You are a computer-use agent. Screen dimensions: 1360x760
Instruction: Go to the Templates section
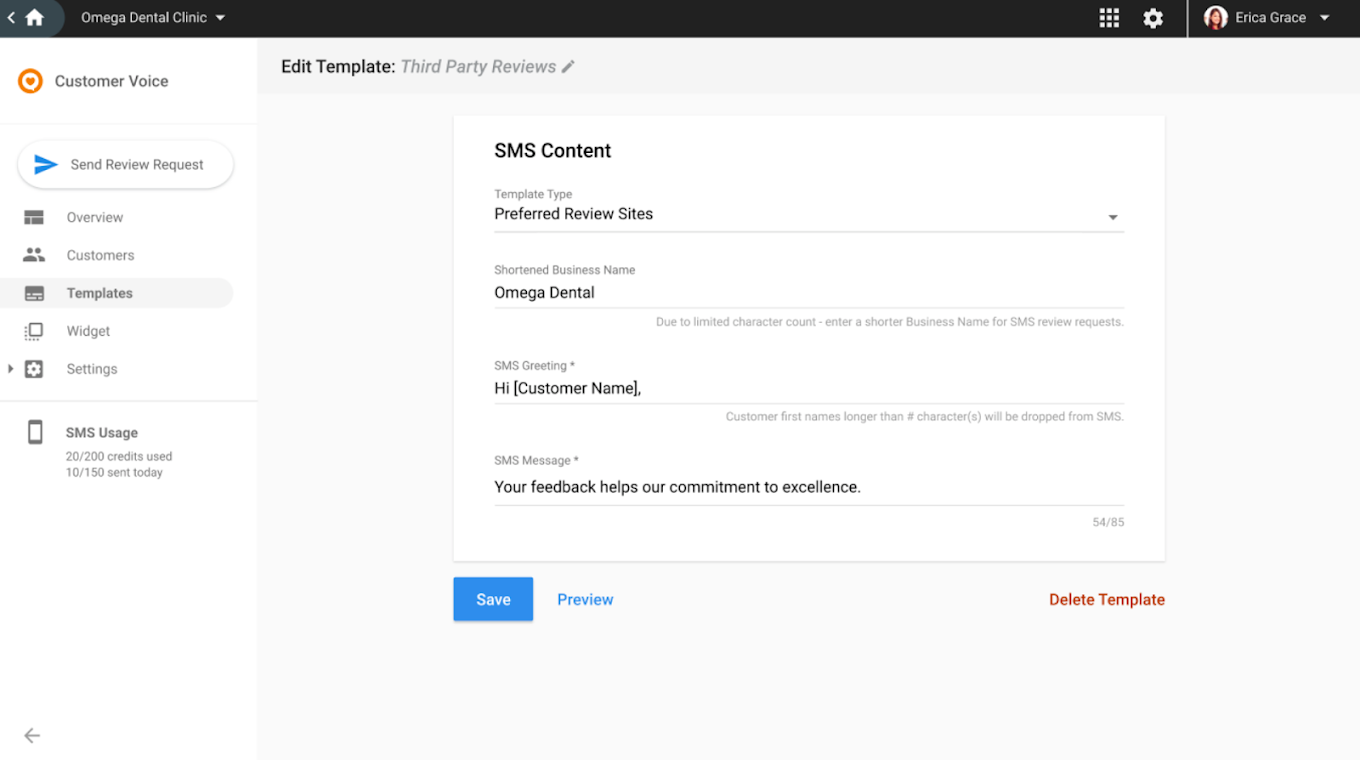click(x=99, y=293)
